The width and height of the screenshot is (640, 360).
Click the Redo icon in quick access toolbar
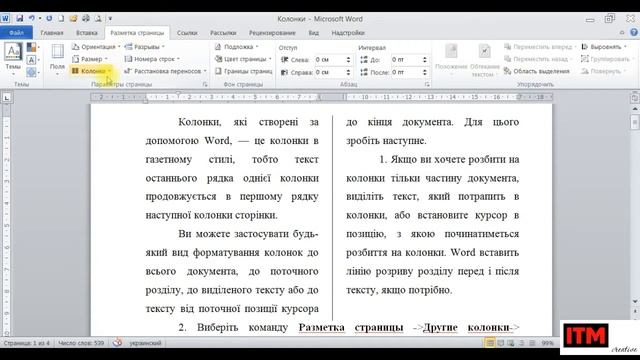49,18
